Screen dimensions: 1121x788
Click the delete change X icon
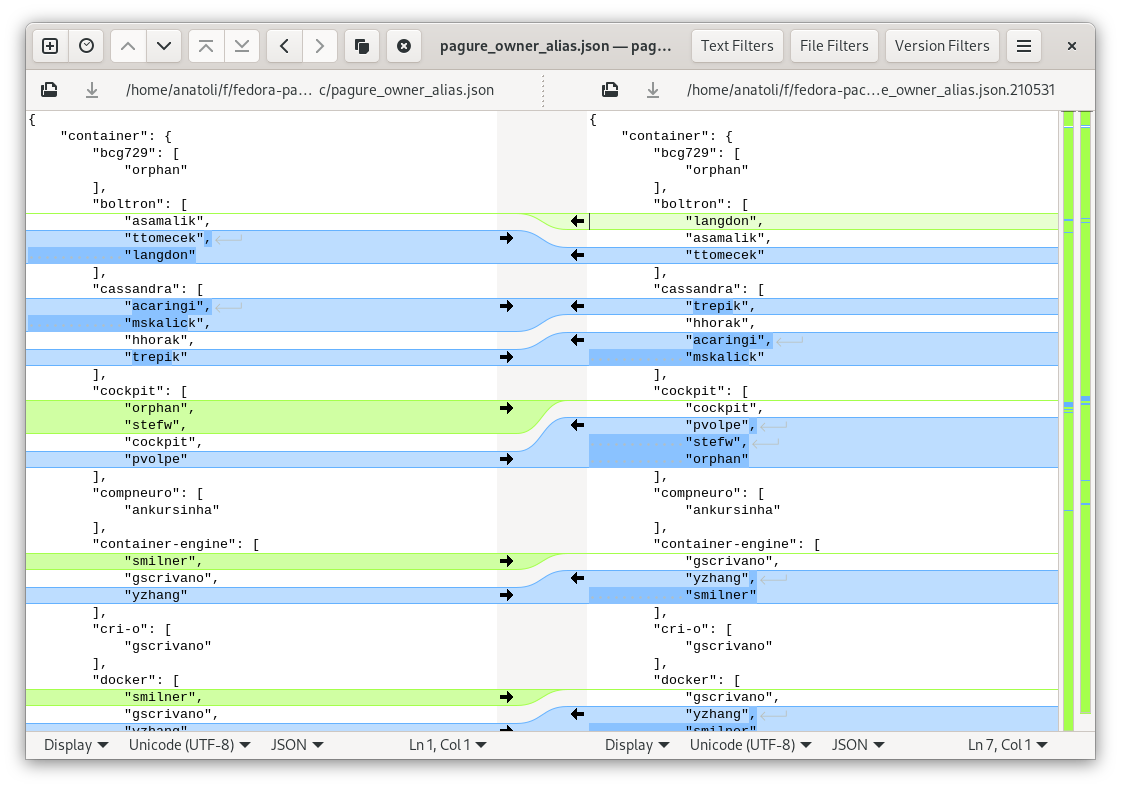point(404,46)
